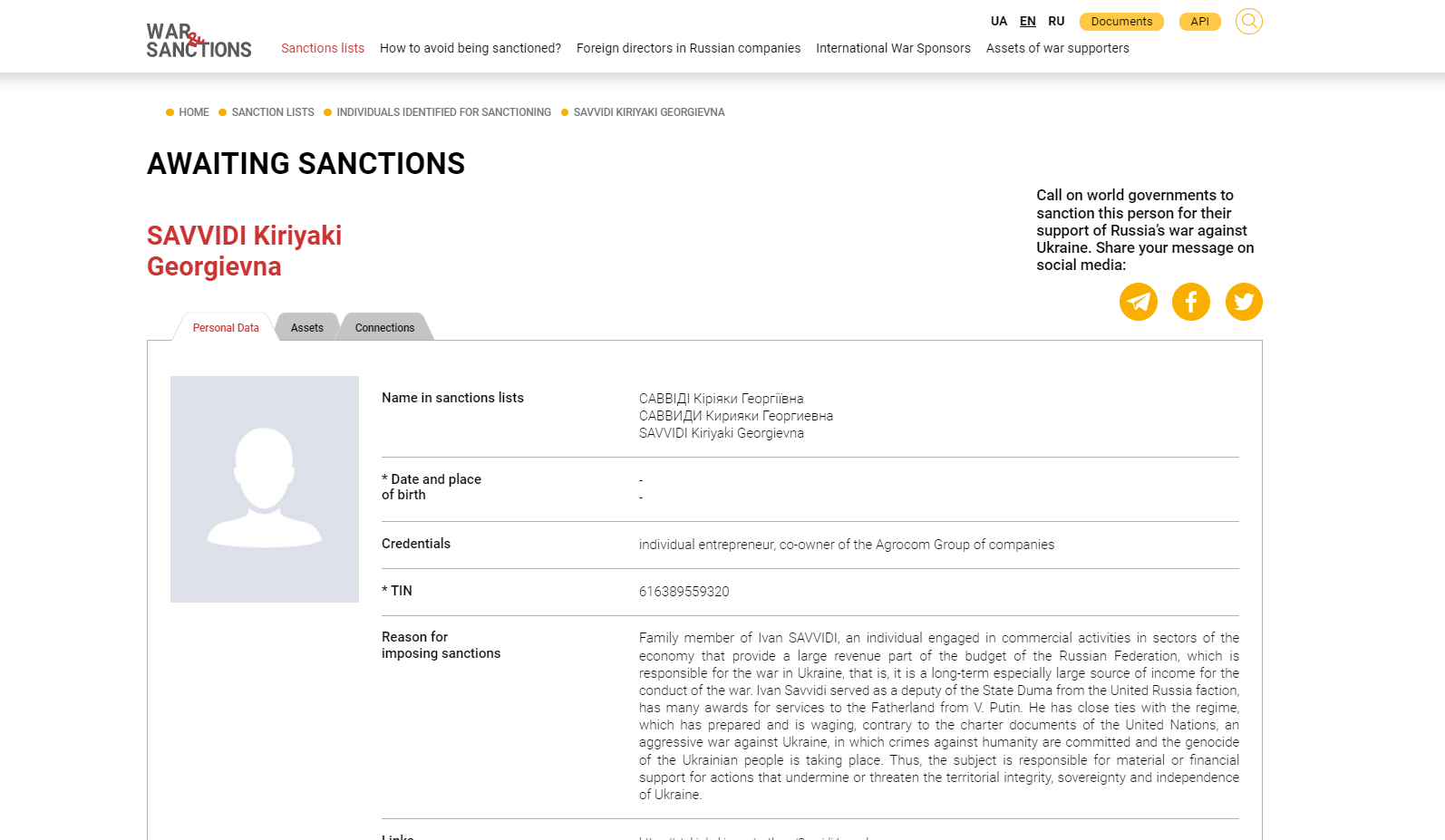Open the Sanctions lists menu

pyautogui.click(x=323, y=48)
